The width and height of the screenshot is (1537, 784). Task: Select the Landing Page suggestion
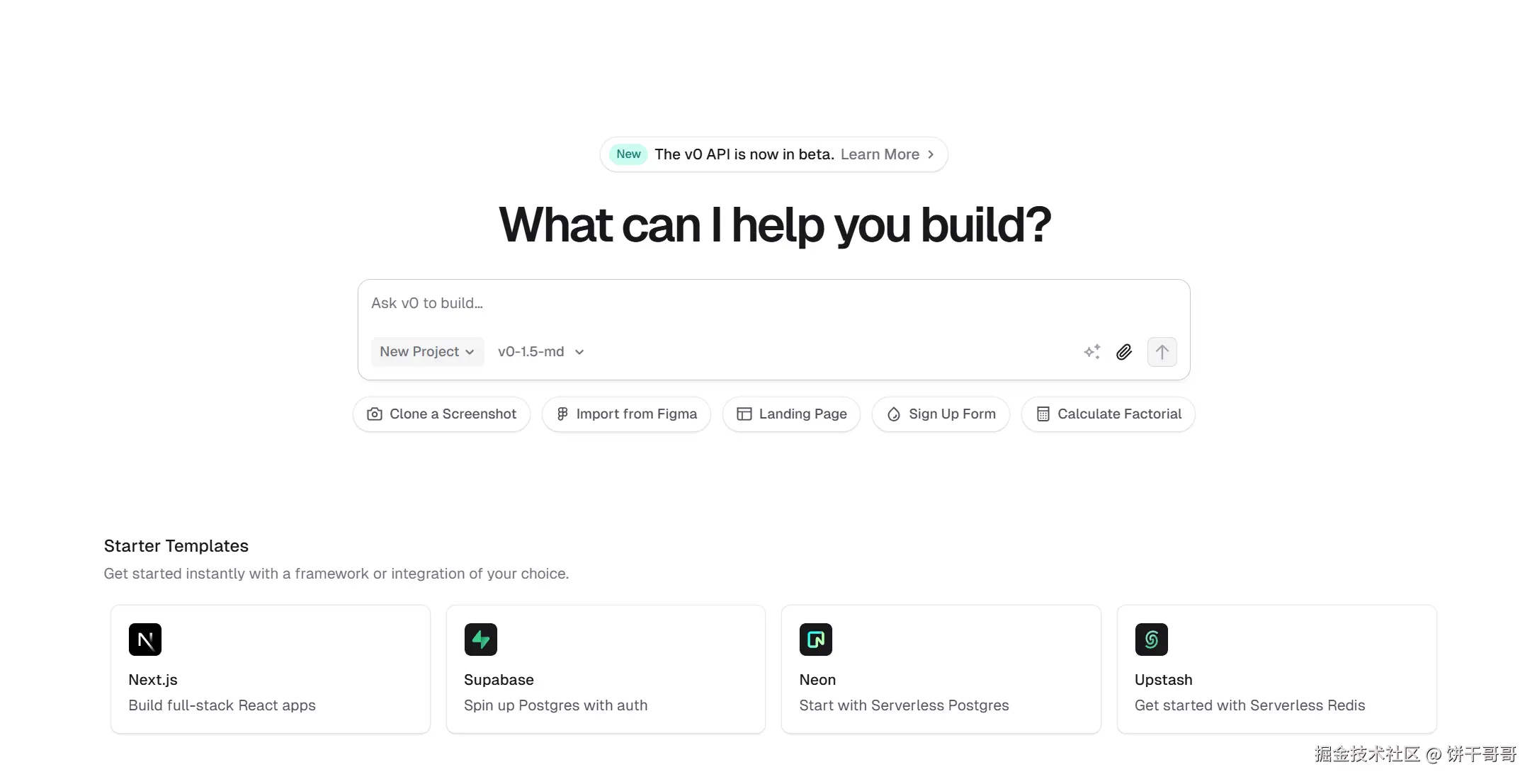point(791,414)
